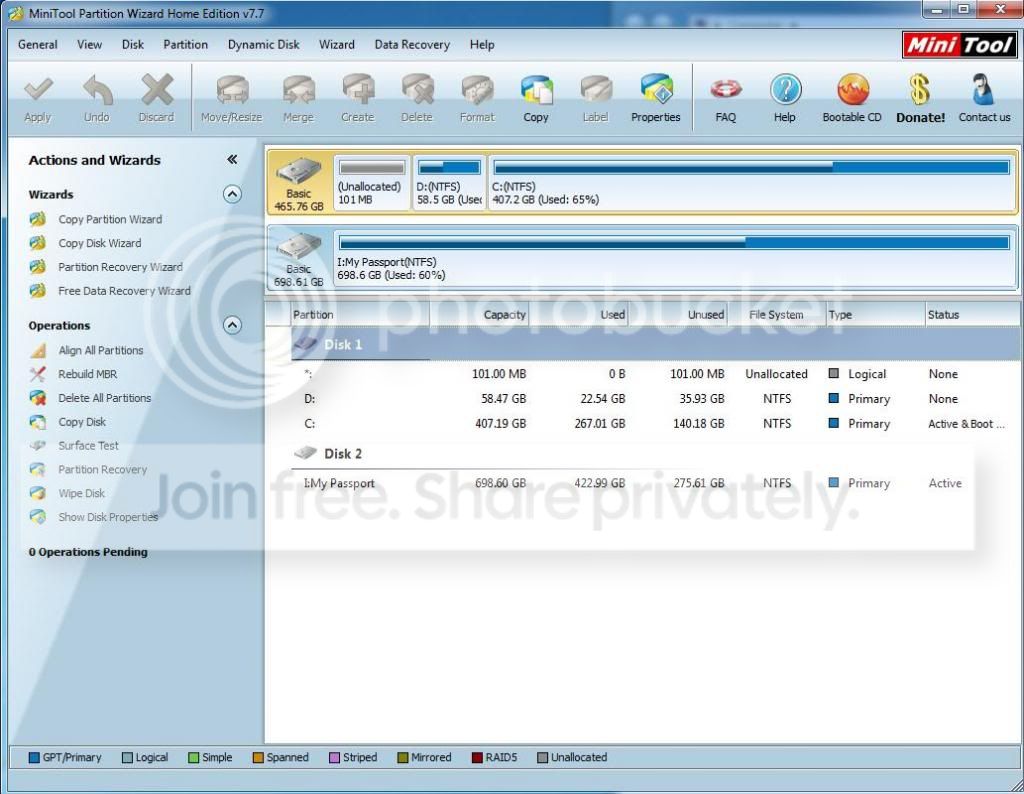
Task: Collapse the Operations section
Action: [x=232, y=325]
